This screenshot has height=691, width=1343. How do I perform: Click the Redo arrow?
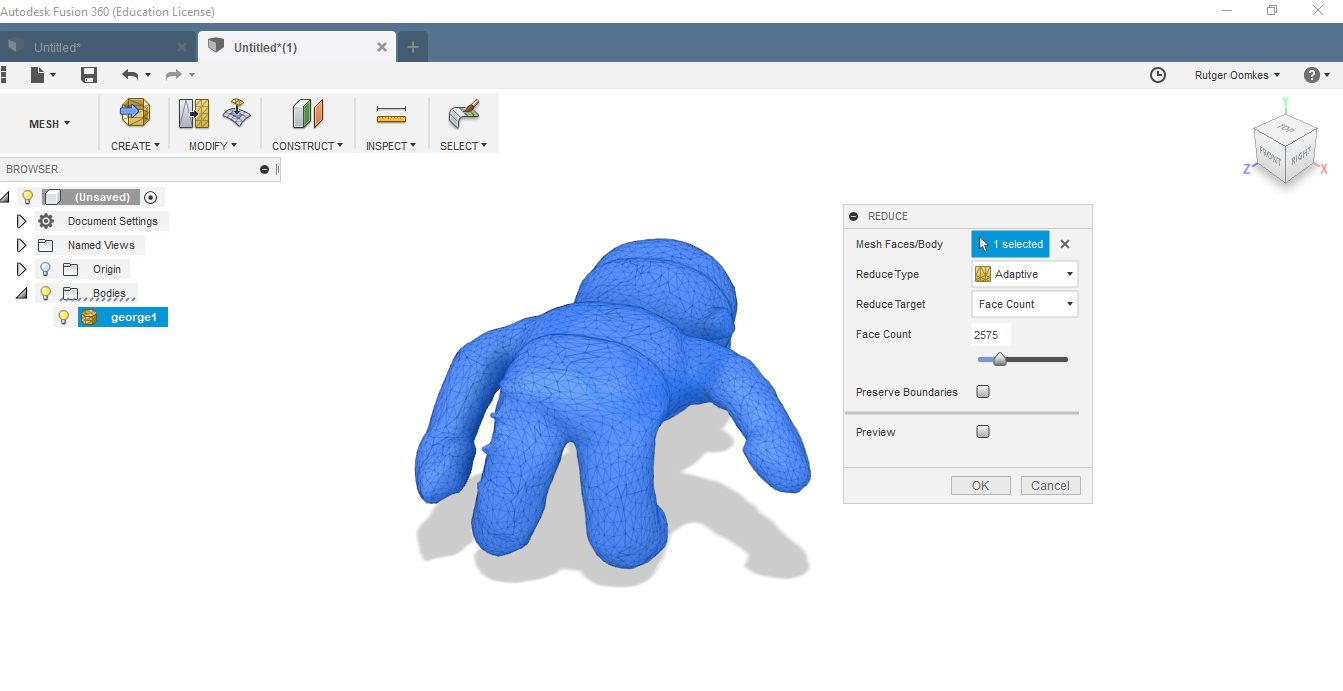174,75
